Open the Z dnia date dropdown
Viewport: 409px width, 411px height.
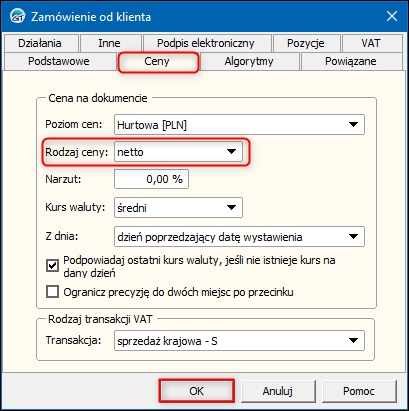tap(353, 237)
